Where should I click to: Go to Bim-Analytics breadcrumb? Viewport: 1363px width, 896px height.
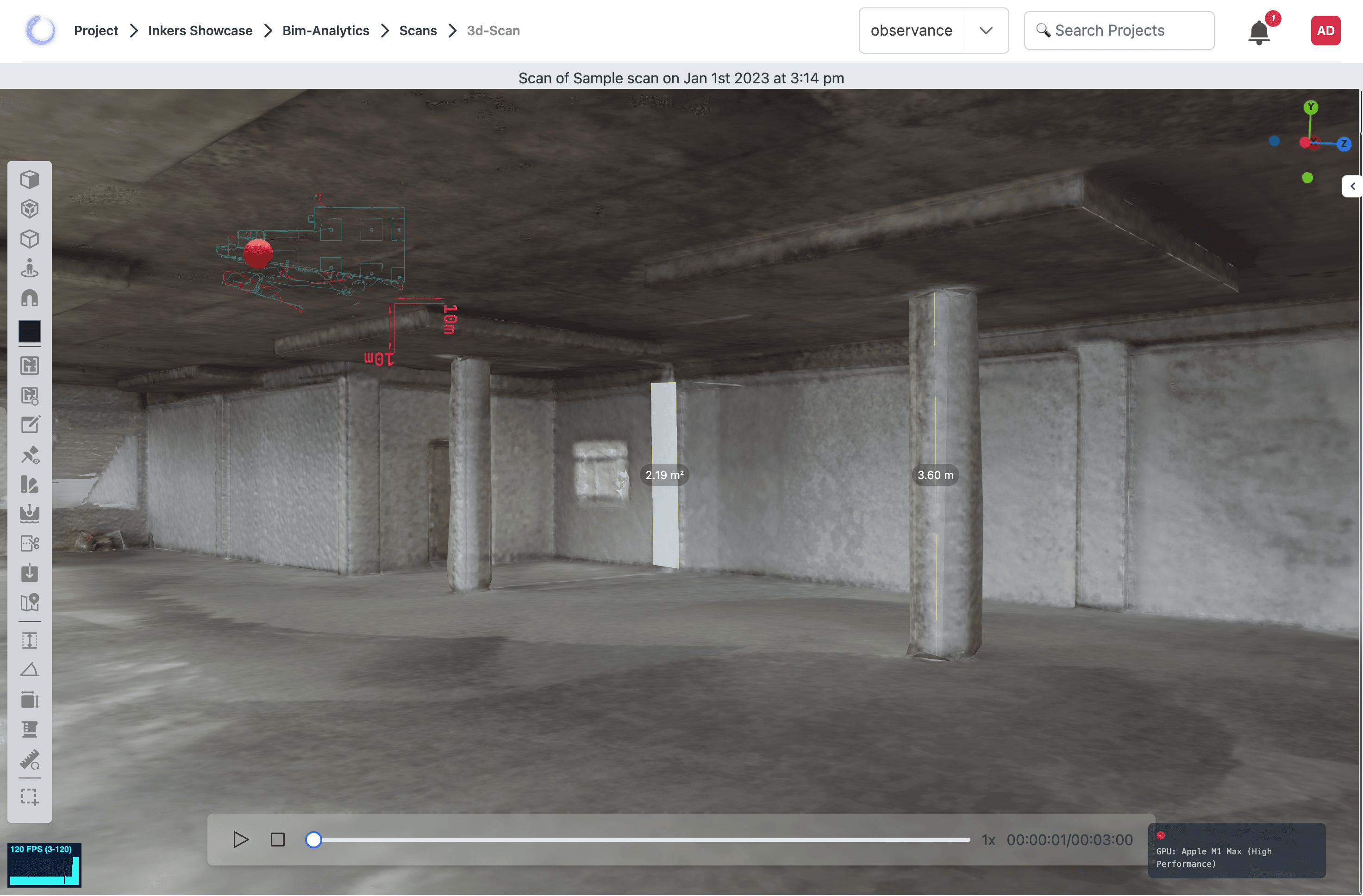[325, 31]
